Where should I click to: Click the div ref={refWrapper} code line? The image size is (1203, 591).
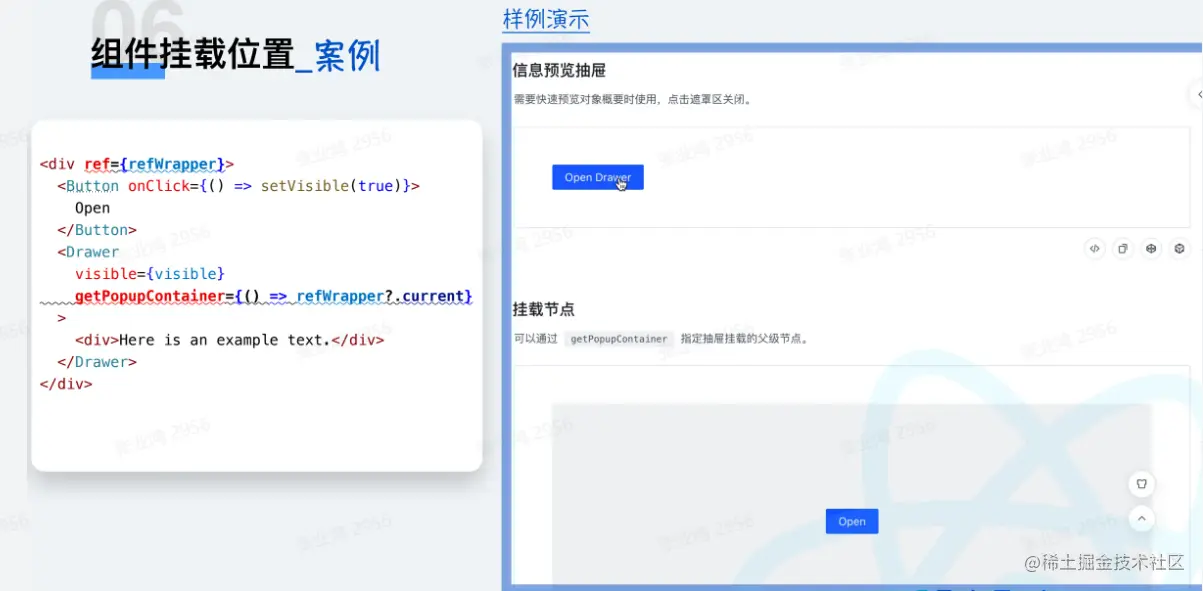click(137, 164)
